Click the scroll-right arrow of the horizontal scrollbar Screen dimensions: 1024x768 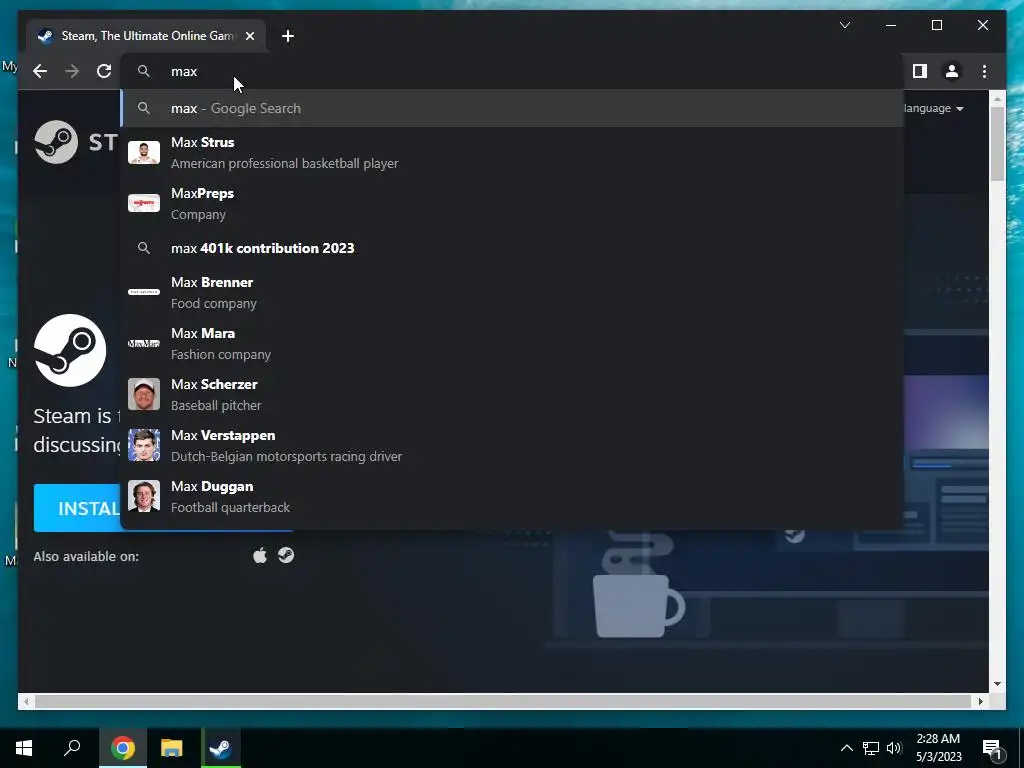pyautogui.click(x=981, y=701)
